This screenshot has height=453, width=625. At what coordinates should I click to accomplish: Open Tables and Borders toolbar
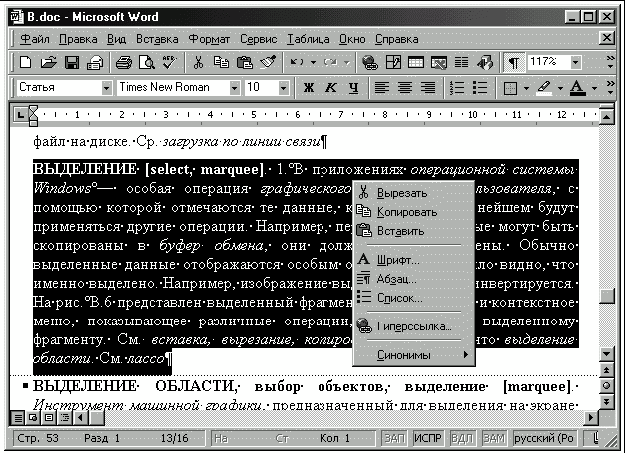coord(393,62)
